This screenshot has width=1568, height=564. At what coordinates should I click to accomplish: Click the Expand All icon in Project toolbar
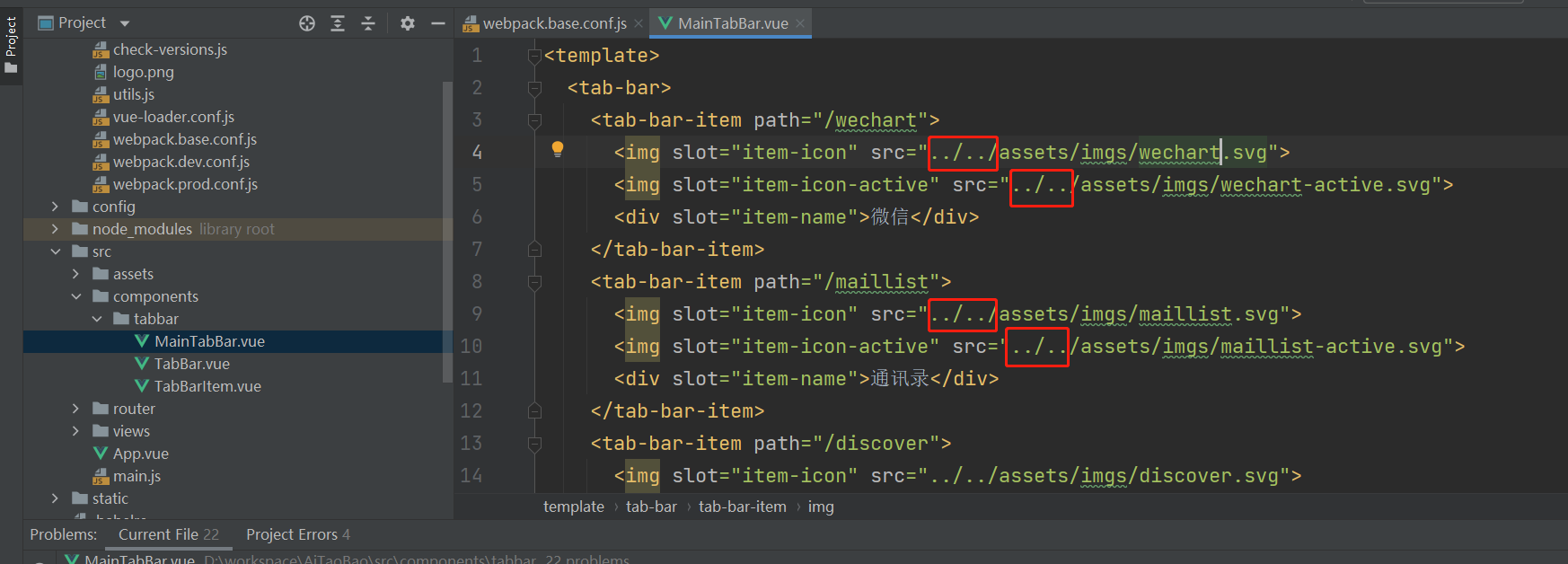[x=338, y=23]
